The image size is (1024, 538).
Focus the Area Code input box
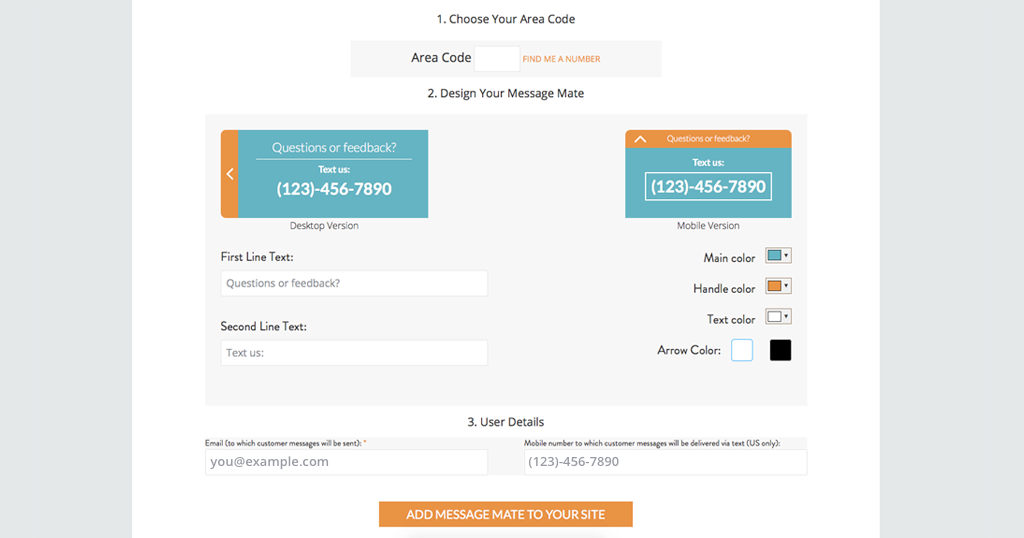pos(497,58)
